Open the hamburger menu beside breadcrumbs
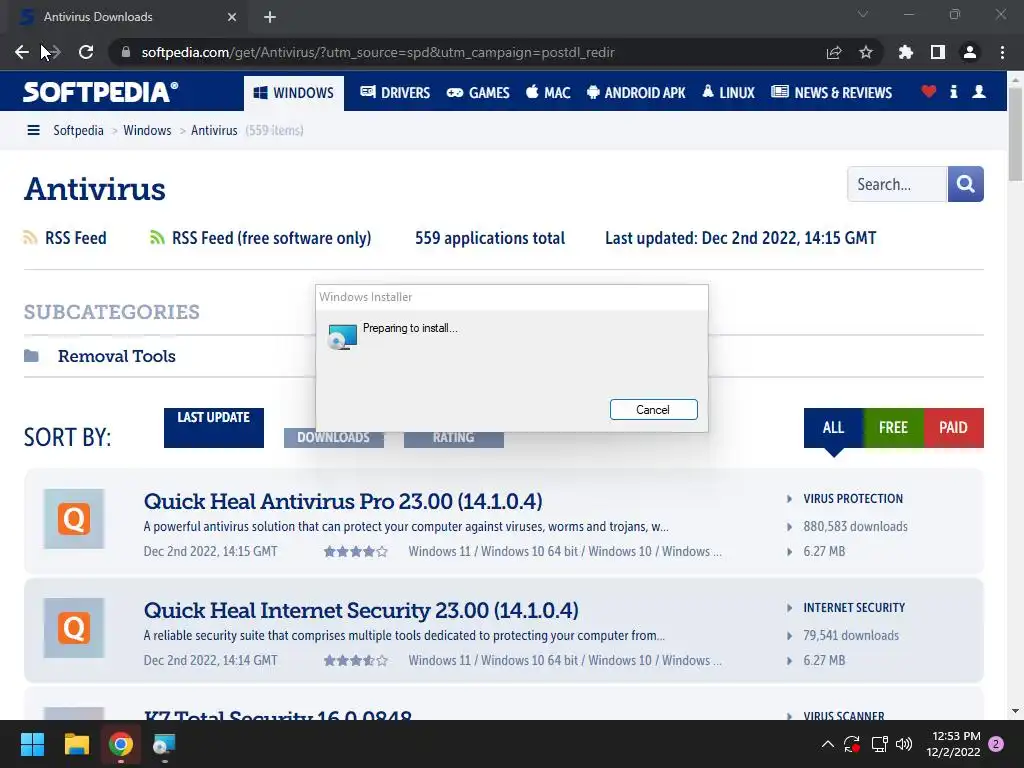The image size is (1024, 768). click(33, 130)
